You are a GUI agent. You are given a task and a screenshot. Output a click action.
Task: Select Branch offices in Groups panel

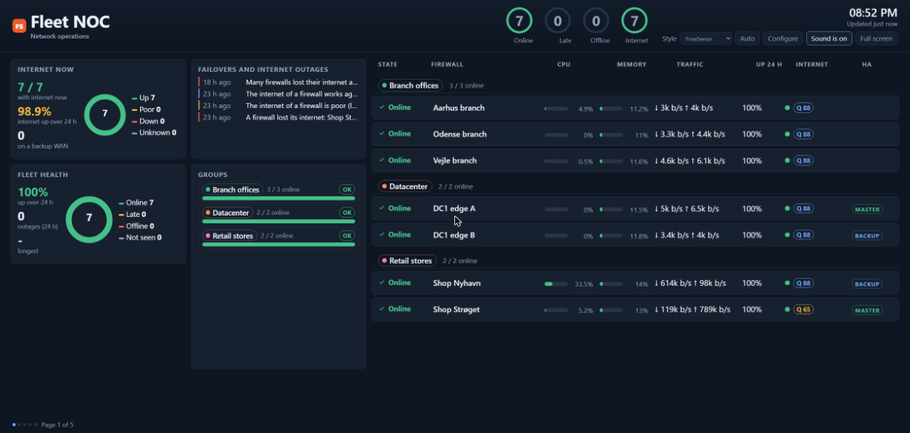tap(233, 190)
